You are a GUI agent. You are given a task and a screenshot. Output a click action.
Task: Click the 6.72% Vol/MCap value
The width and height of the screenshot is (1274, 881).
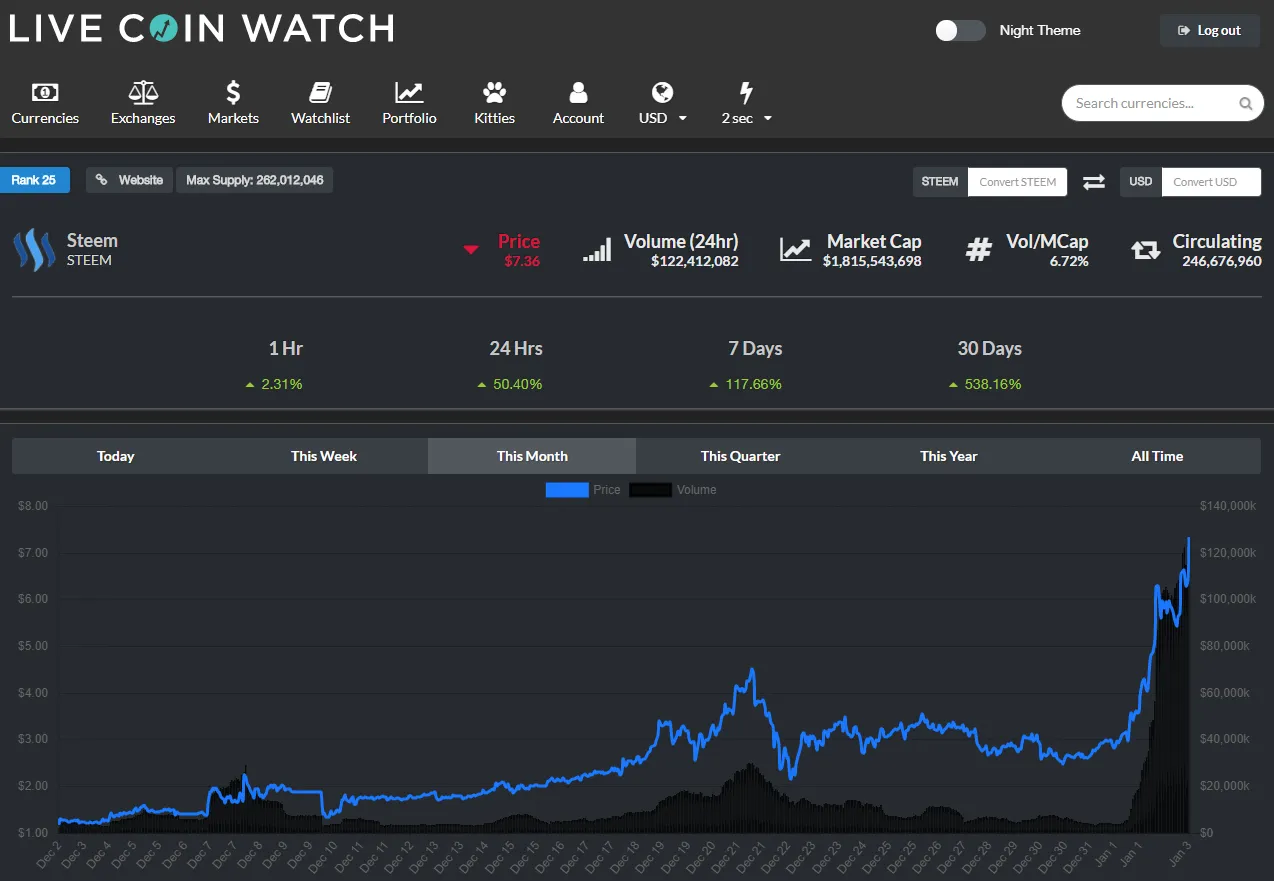tap(1069, 261)
